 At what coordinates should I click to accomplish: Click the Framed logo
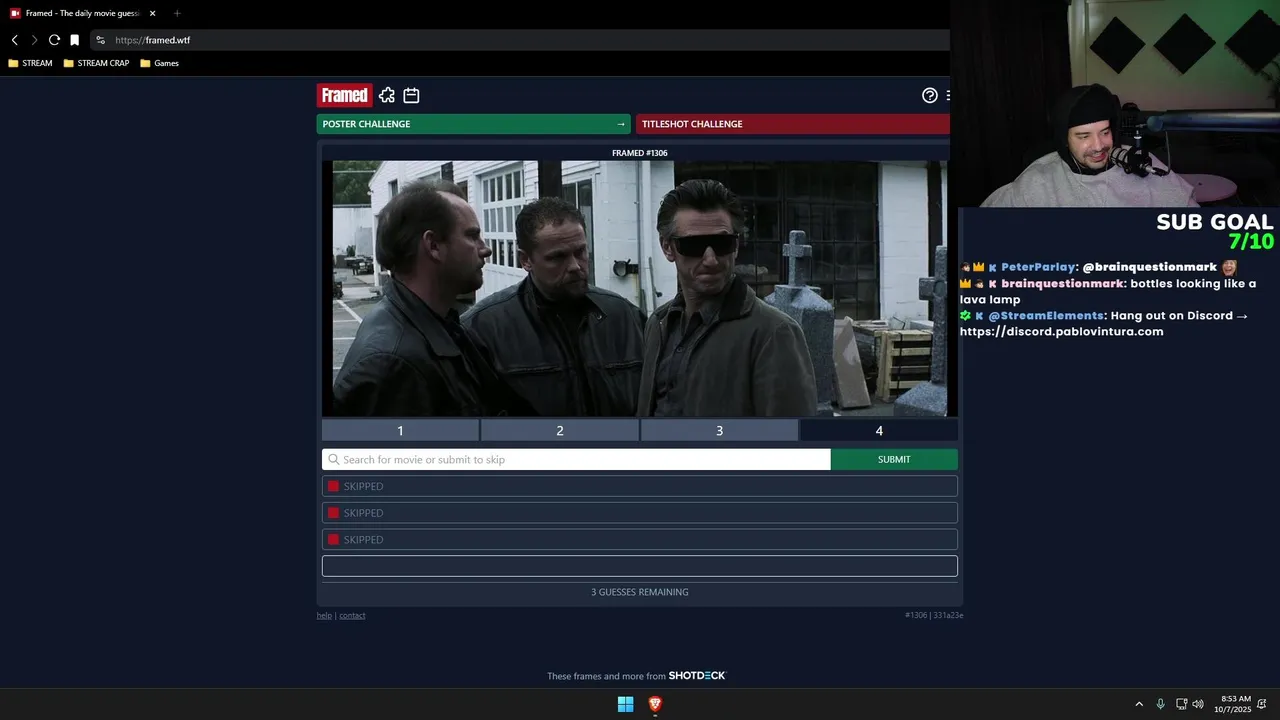coord(345,95)
